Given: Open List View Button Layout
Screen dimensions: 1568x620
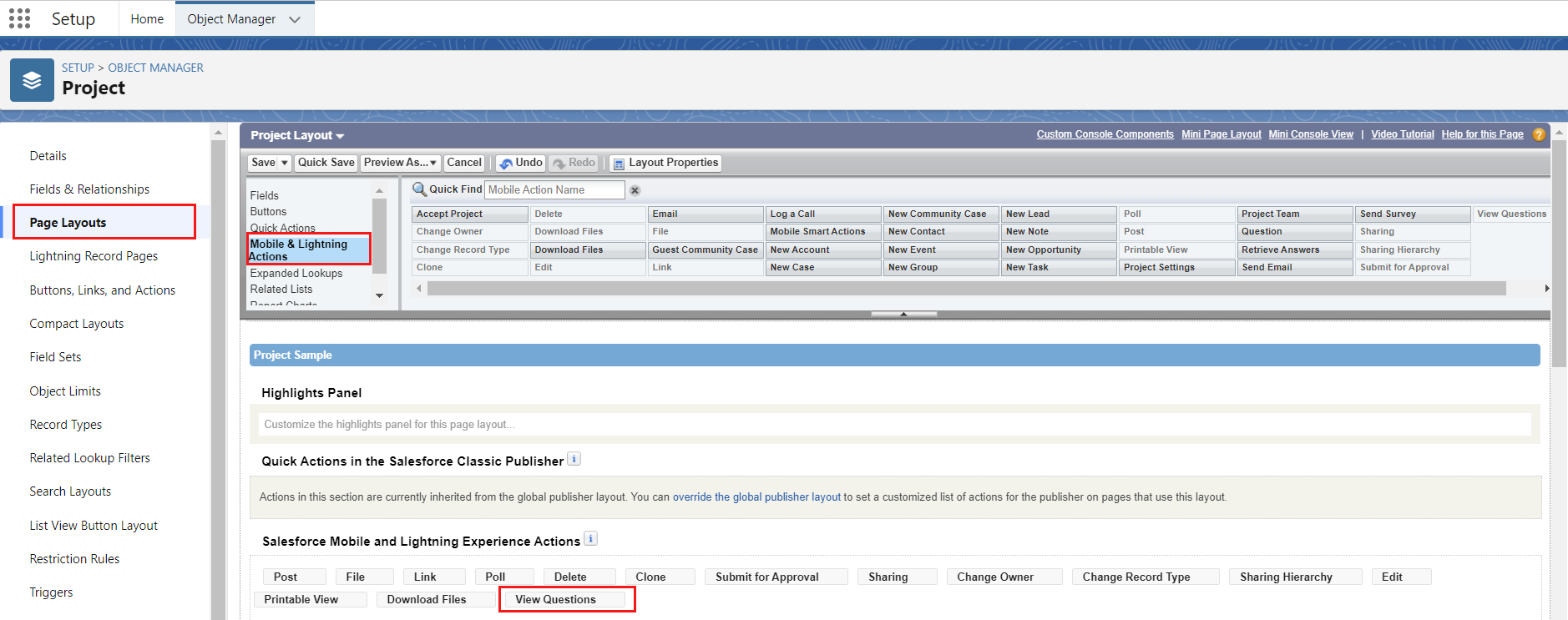Looking at the screenshot, I should [x=94, y=526].
